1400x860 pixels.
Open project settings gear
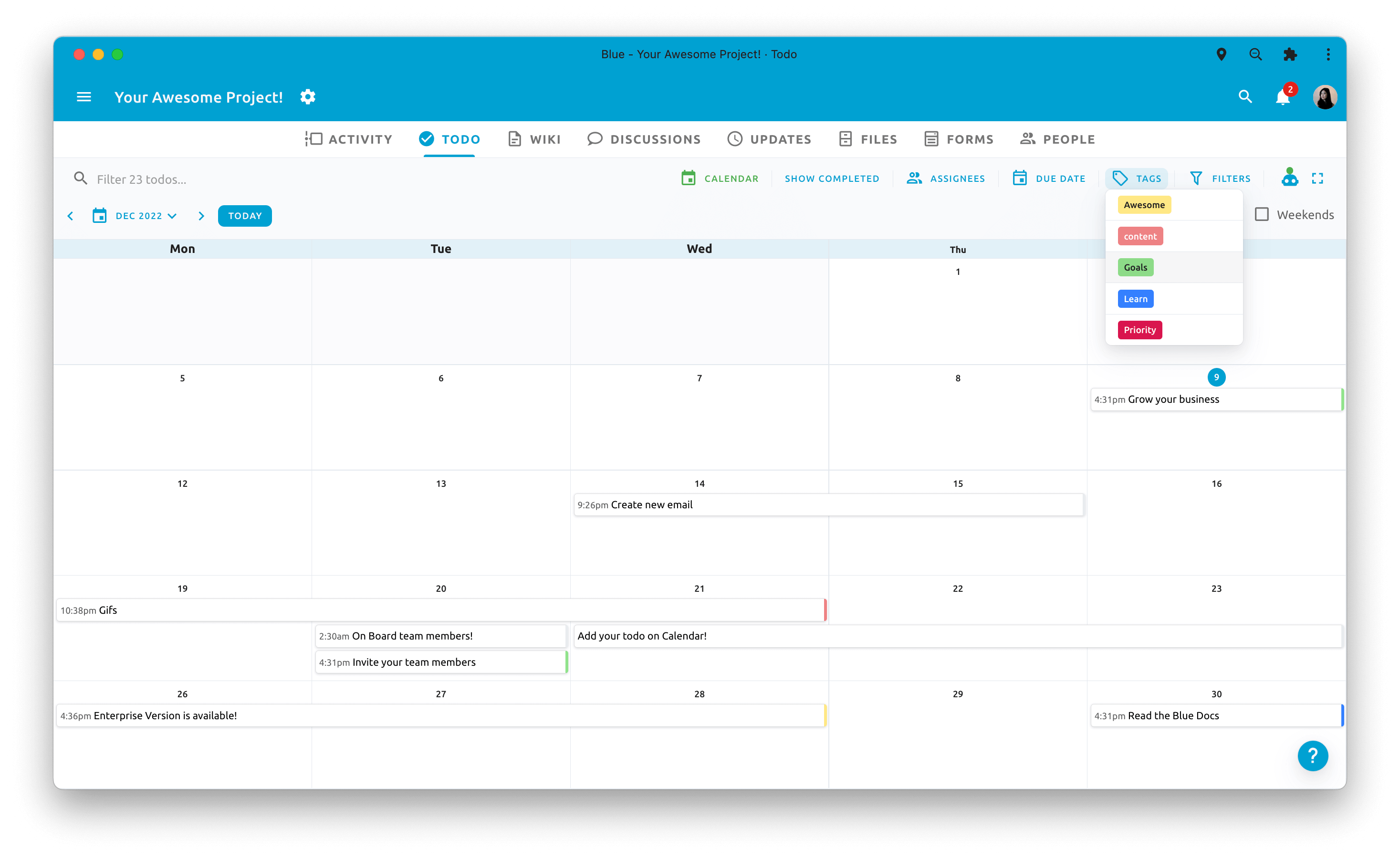(307, 97)
